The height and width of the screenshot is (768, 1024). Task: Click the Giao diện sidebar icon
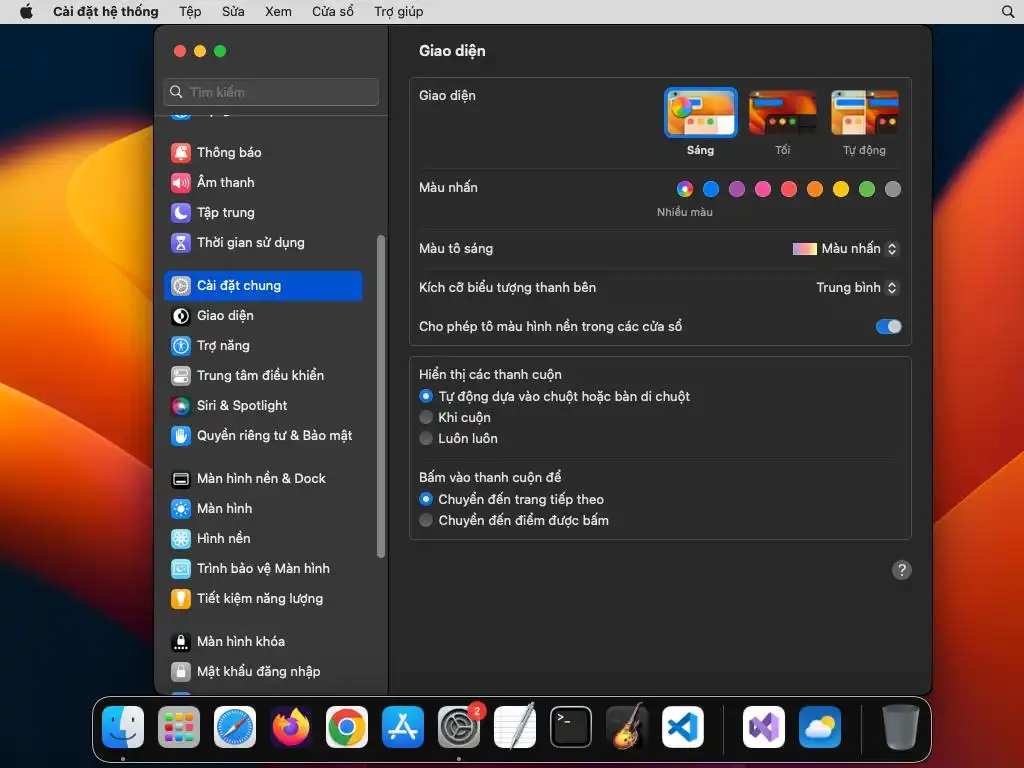point(181,315)
